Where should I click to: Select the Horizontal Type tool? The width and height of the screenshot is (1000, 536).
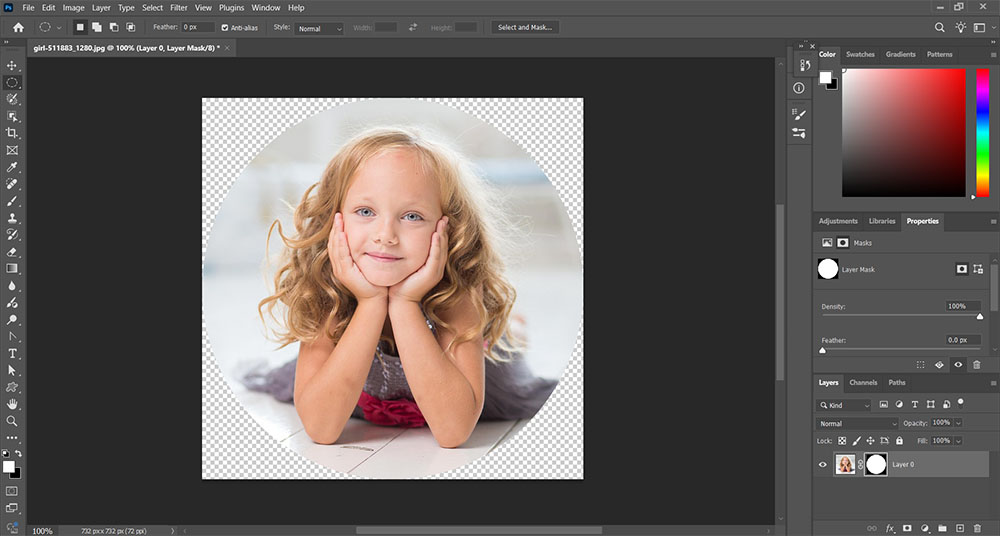click(12, 353)
